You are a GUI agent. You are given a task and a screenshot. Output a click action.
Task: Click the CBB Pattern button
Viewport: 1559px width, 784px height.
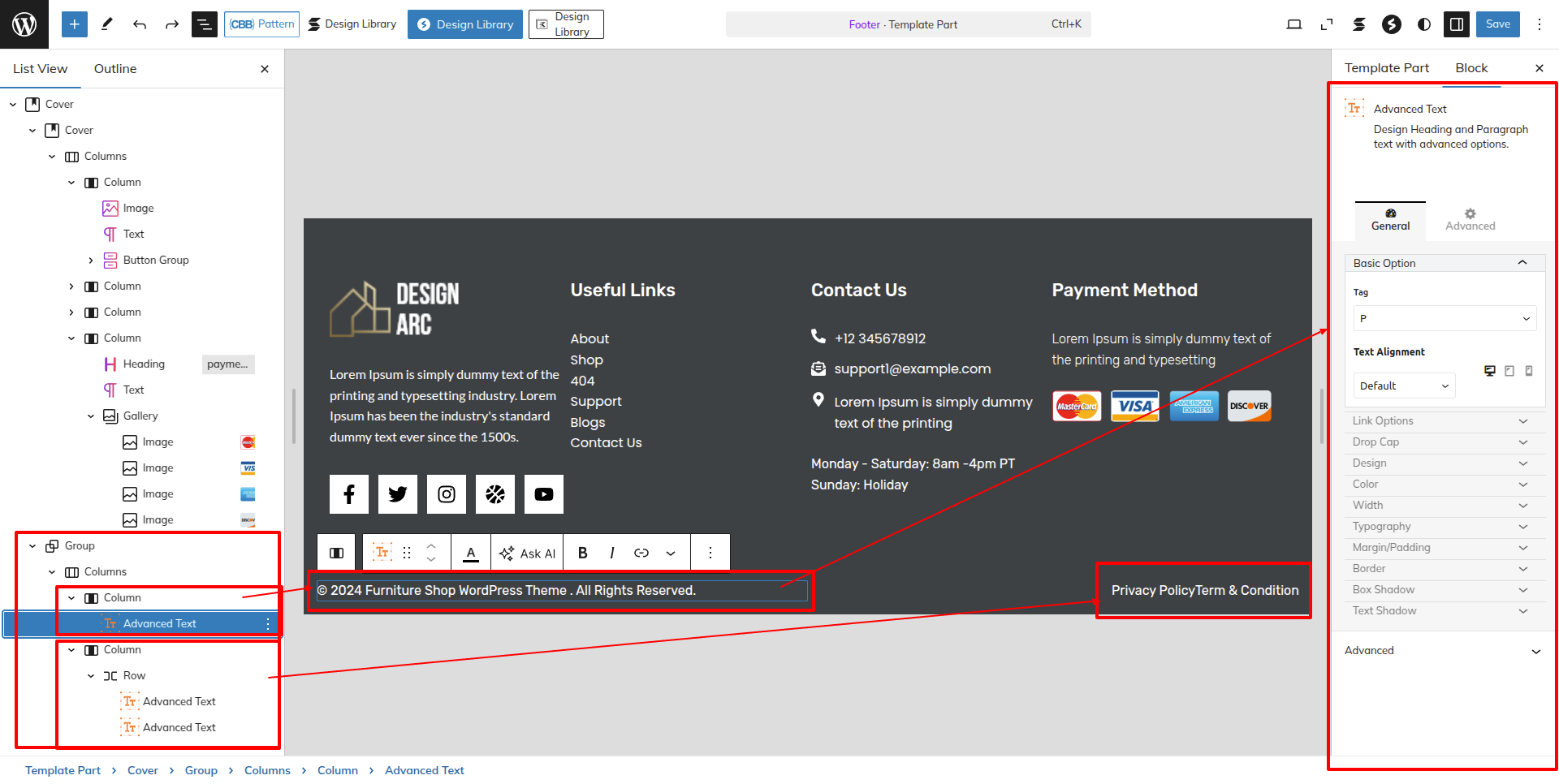click(261, 24)
